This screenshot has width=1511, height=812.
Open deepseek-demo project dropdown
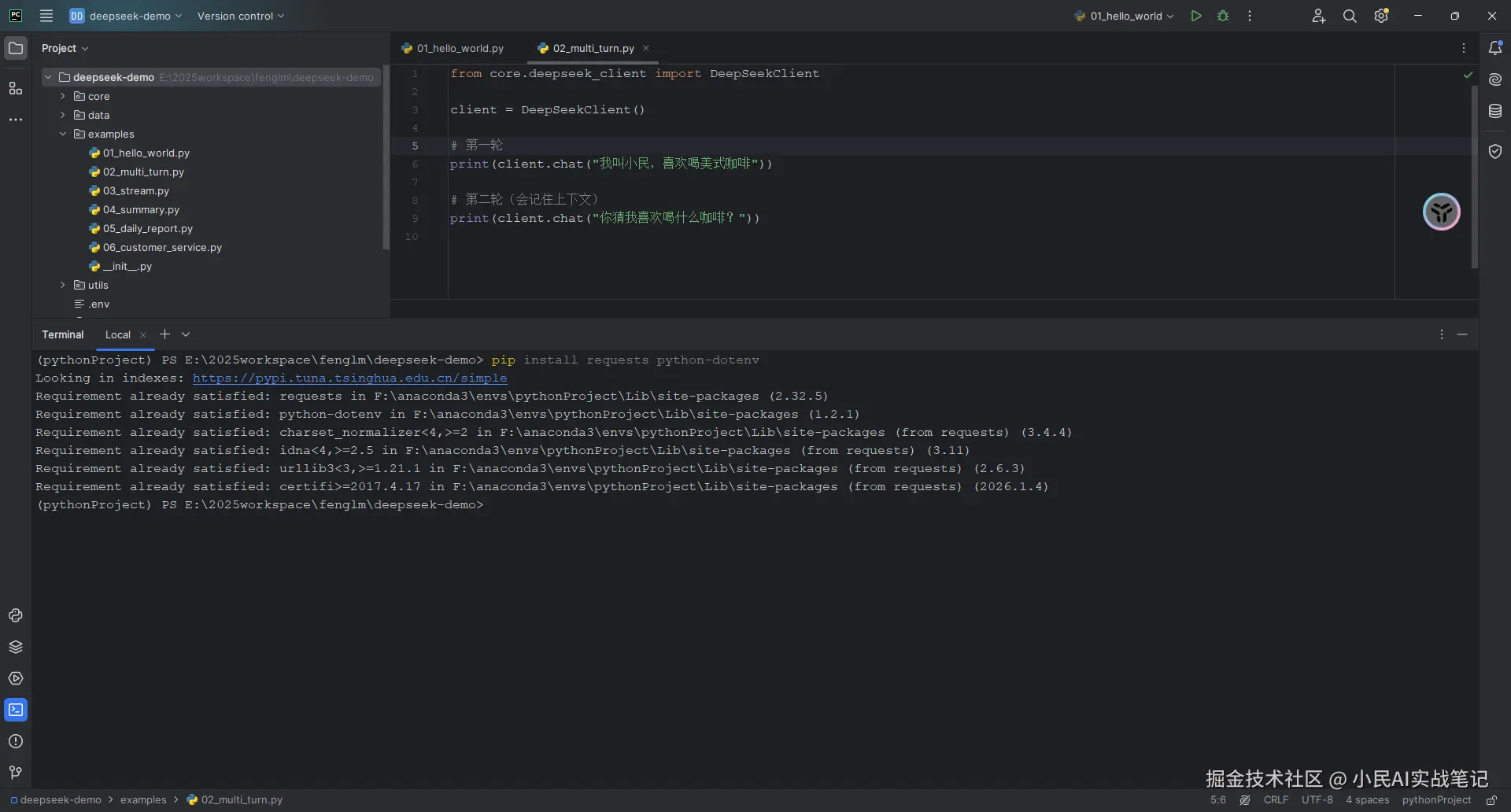(126, 16)
